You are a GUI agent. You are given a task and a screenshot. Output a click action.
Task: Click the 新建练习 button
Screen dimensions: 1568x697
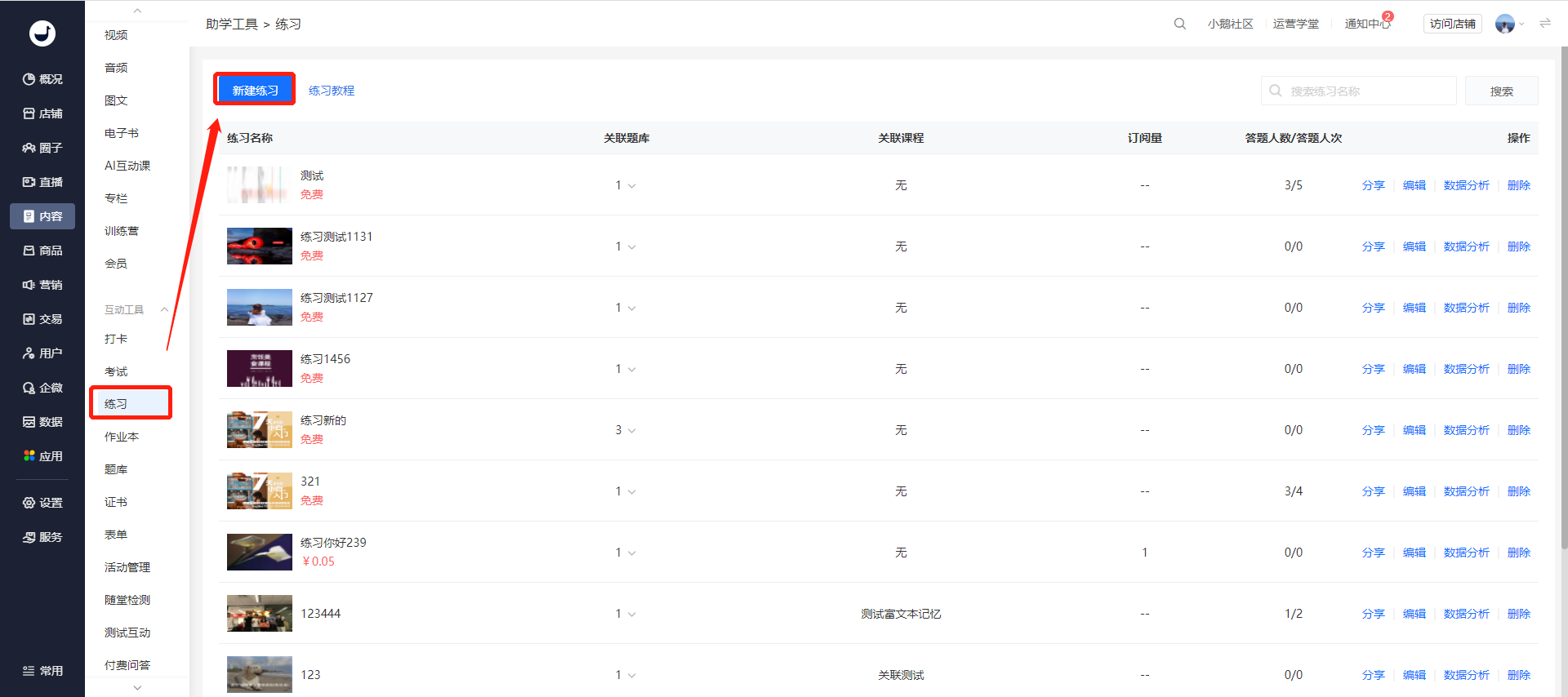tap(255, 91)
